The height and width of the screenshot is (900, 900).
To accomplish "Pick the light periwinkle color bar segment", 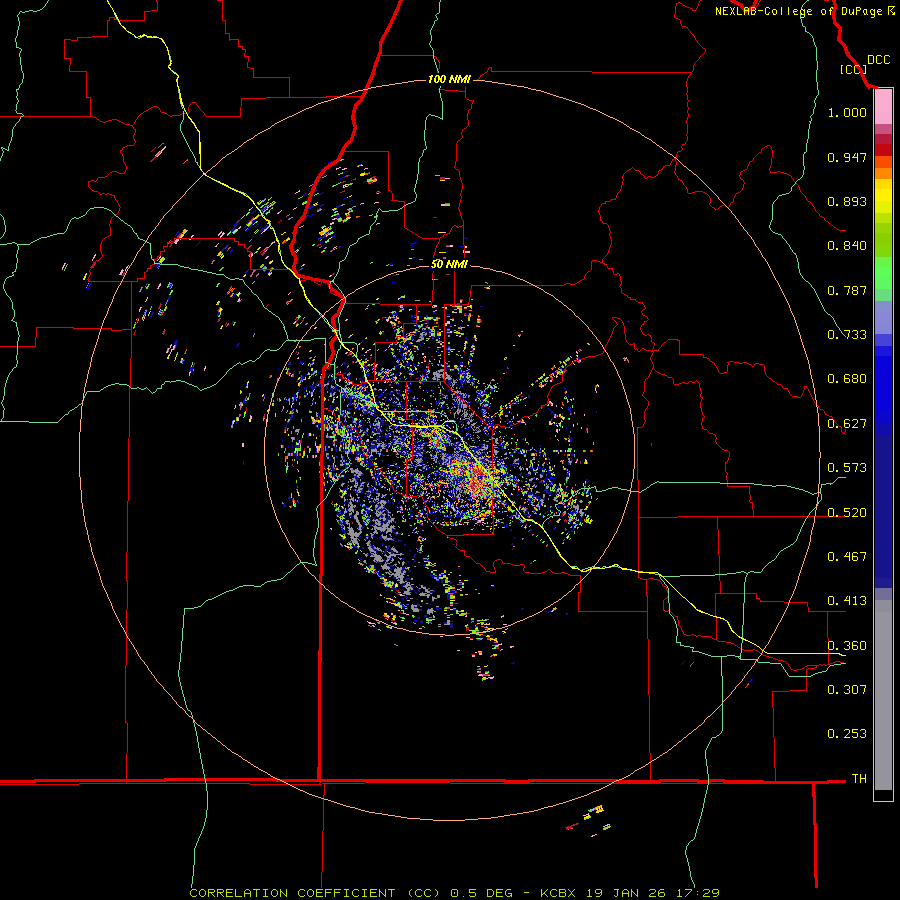I will pos(883,317).
